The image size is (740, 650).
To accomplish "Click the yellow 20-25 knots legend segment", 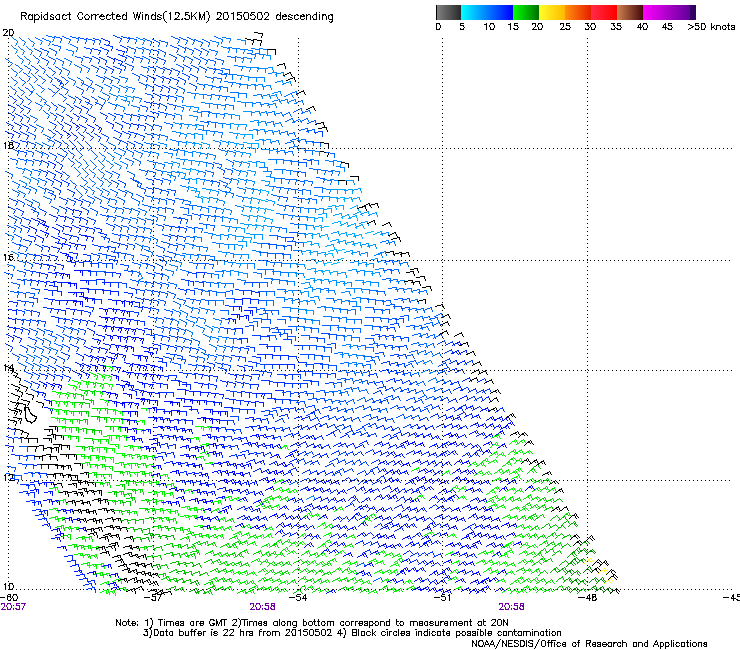I will click(552, 12).
